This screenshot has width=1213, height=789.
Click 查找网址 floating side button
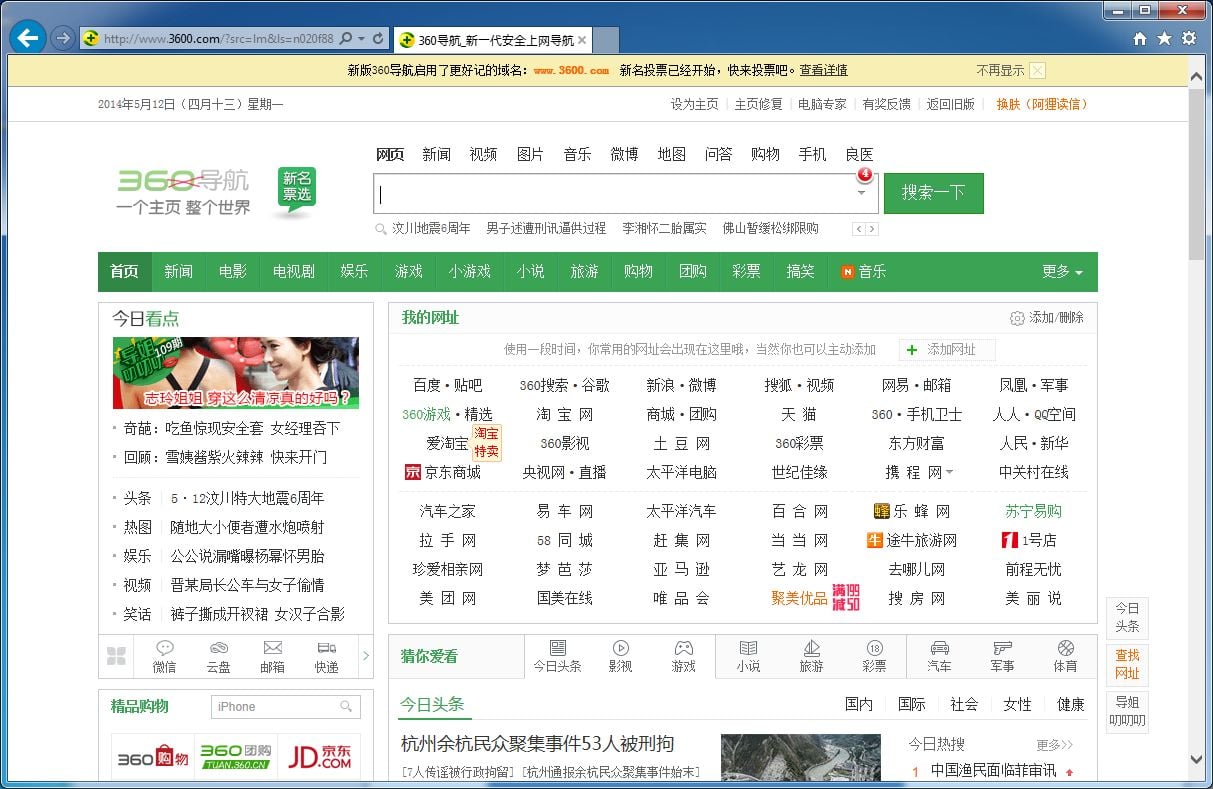coord(1127,664)
